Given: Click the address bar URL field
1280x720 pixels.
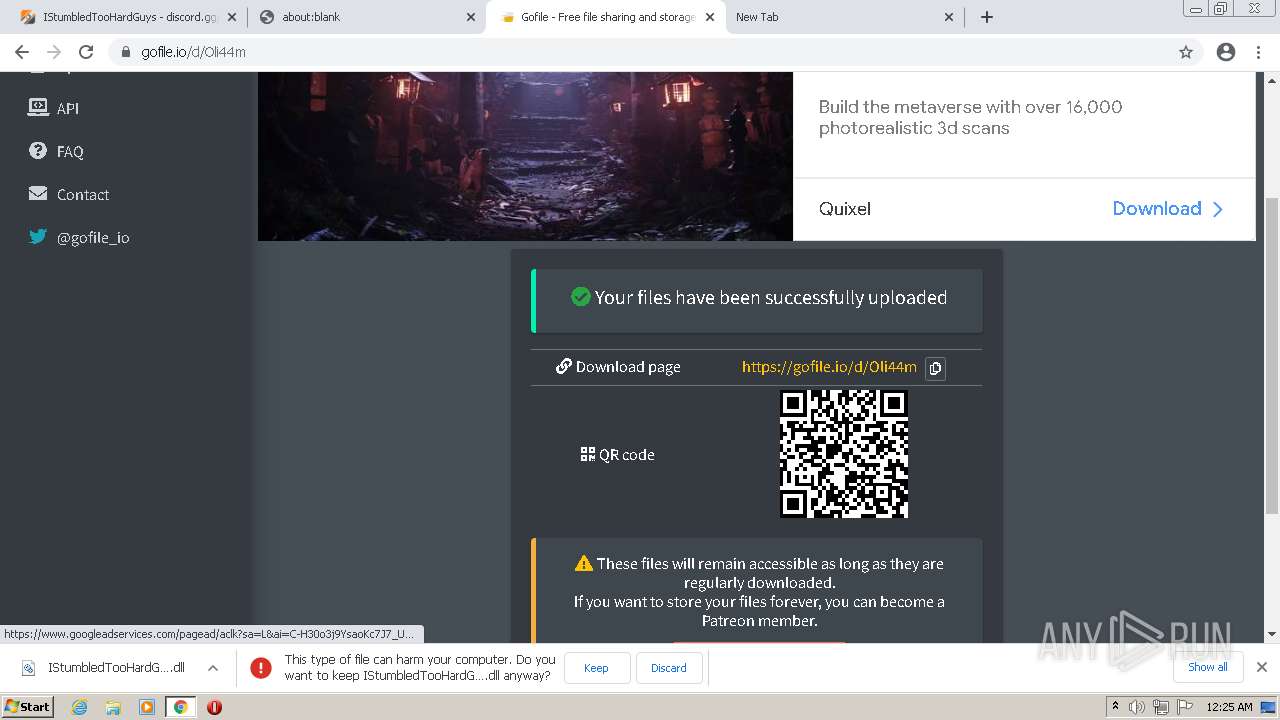Looking at the screenshot, I should (x=655, y=52).
